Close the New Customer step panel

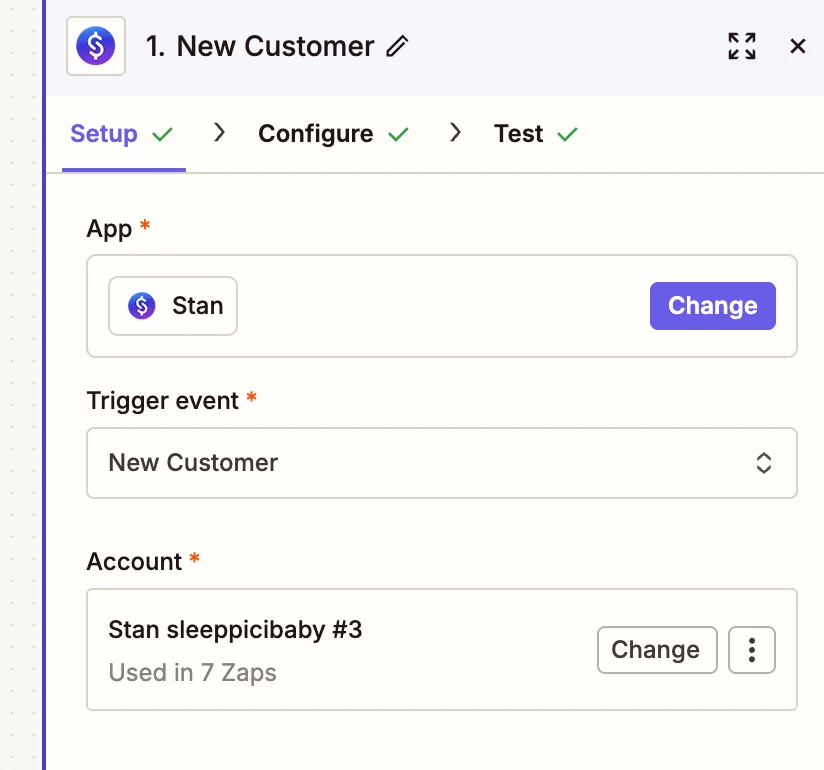[x=798, y=46]
